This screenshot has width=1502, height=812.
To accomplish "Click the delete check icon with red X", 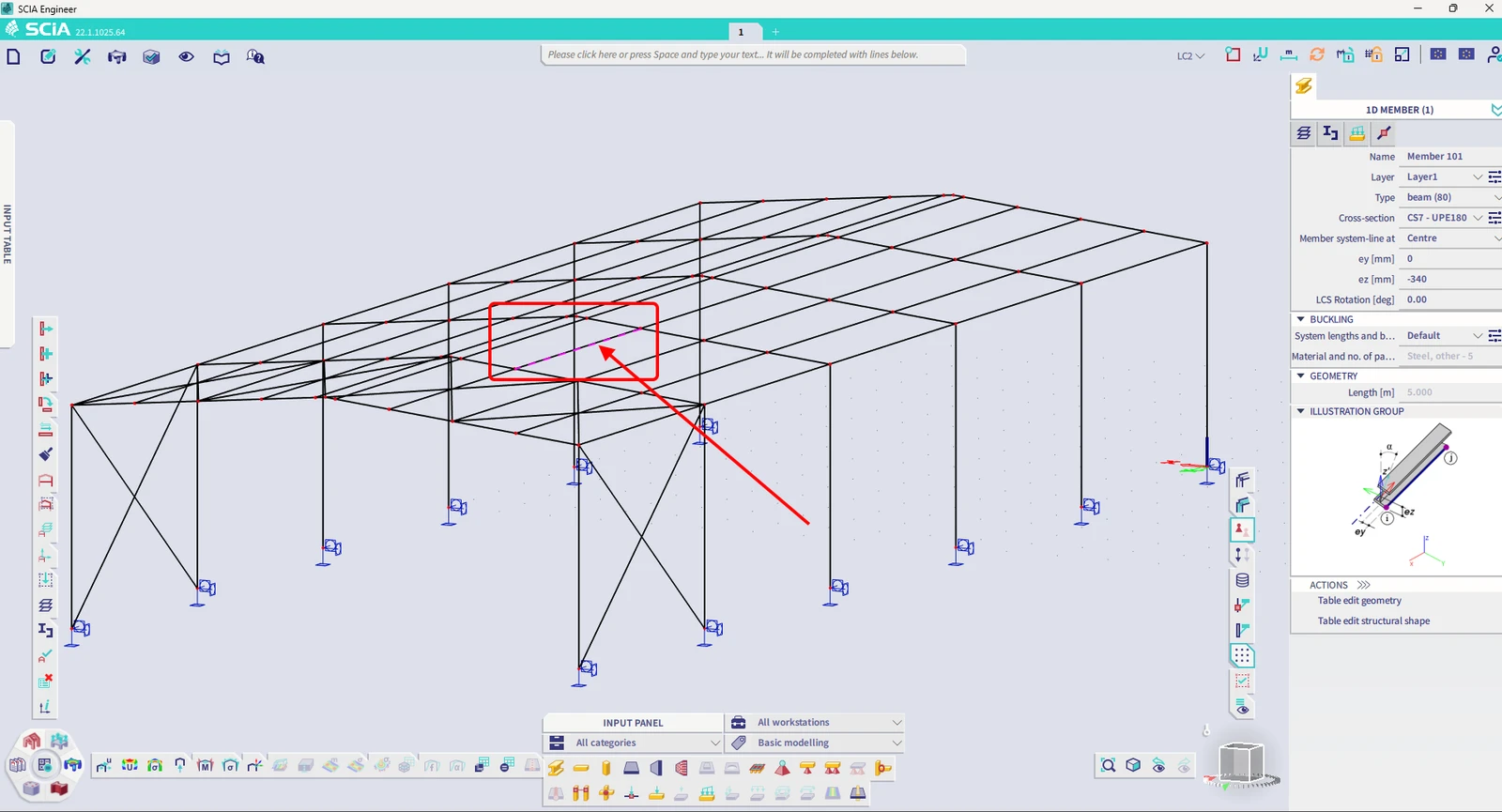I will [x=45, y=681].
